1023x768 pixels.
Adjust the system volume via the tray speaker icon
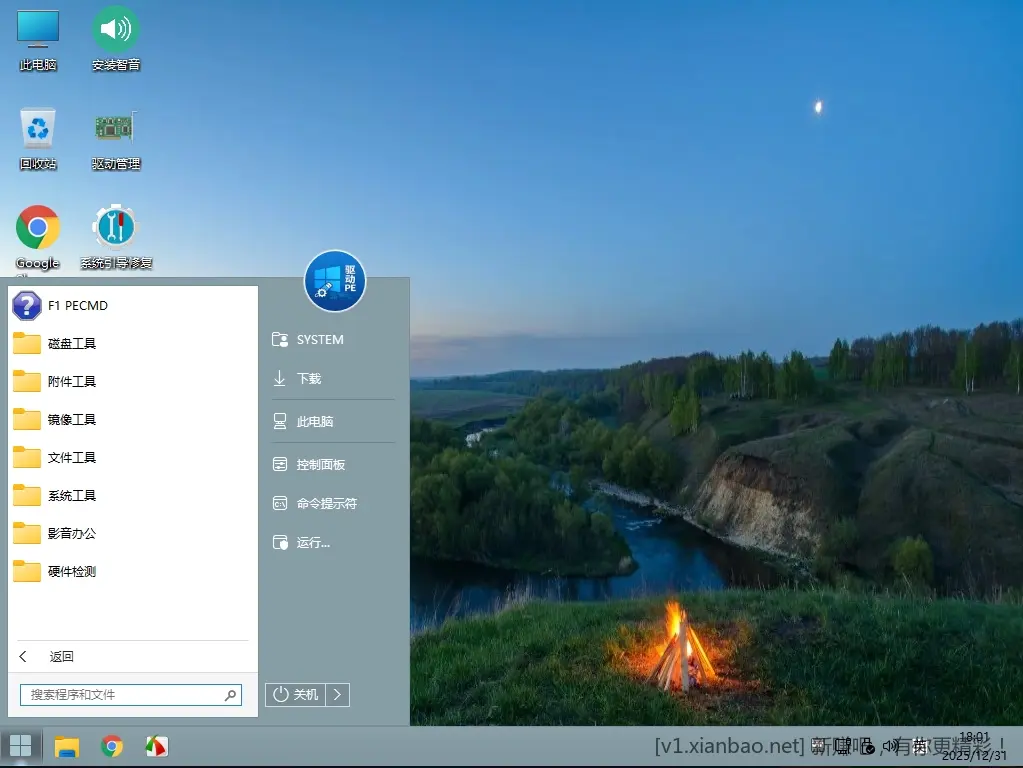click(888, 745)
